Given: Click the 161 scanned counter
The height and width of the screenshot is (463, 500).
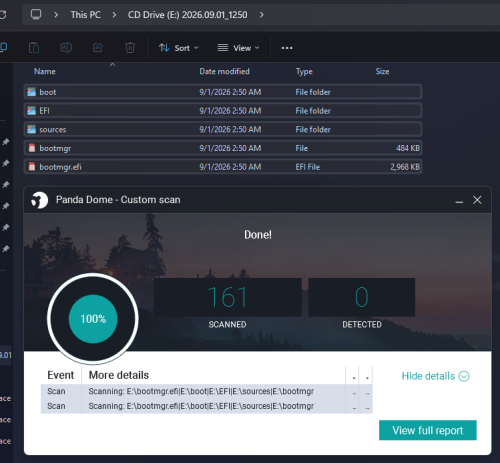Looking at the screenshot, I should pos(228,297).
